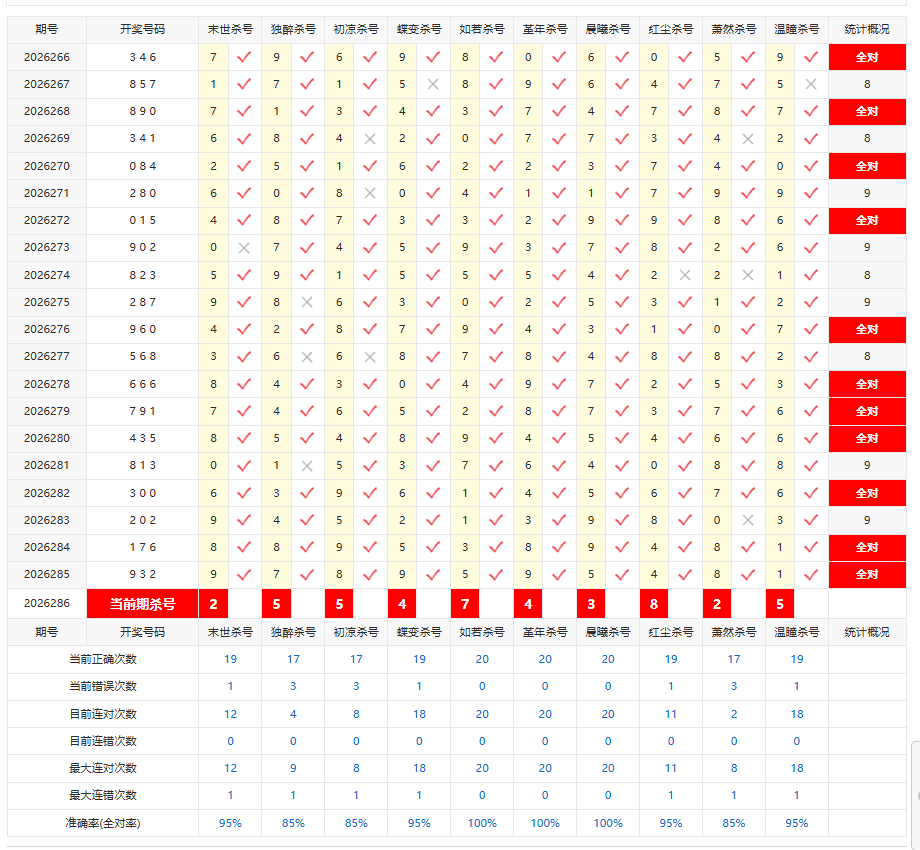Screen dimensions: 920x850
Task: Select the 最大连错次数 row label
Action: point(103,795)
